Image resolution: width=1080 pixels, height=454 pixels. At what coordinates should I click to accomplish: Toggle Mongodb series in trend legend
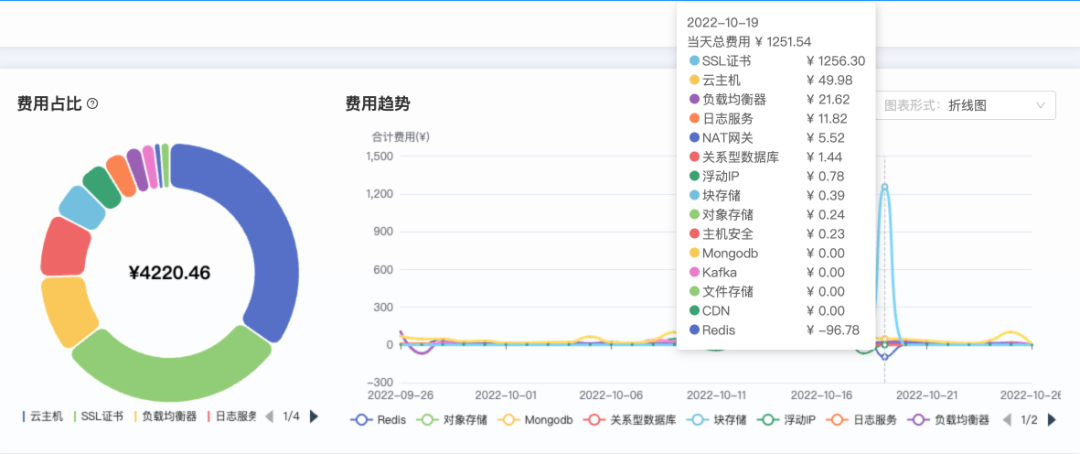coord(535,420)
